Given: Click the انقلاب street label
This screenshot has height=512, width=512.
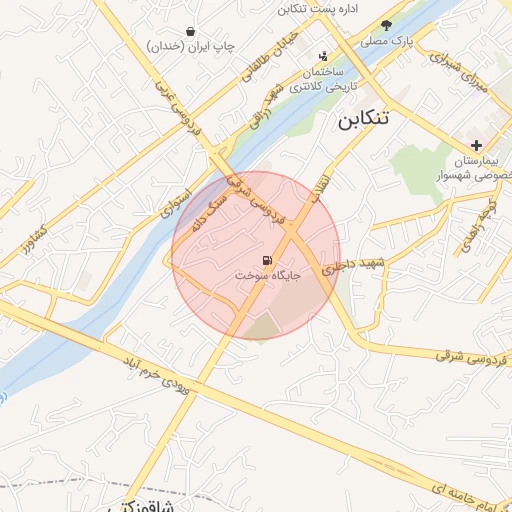Looking at the screenshot, I should tap(321, 190).
